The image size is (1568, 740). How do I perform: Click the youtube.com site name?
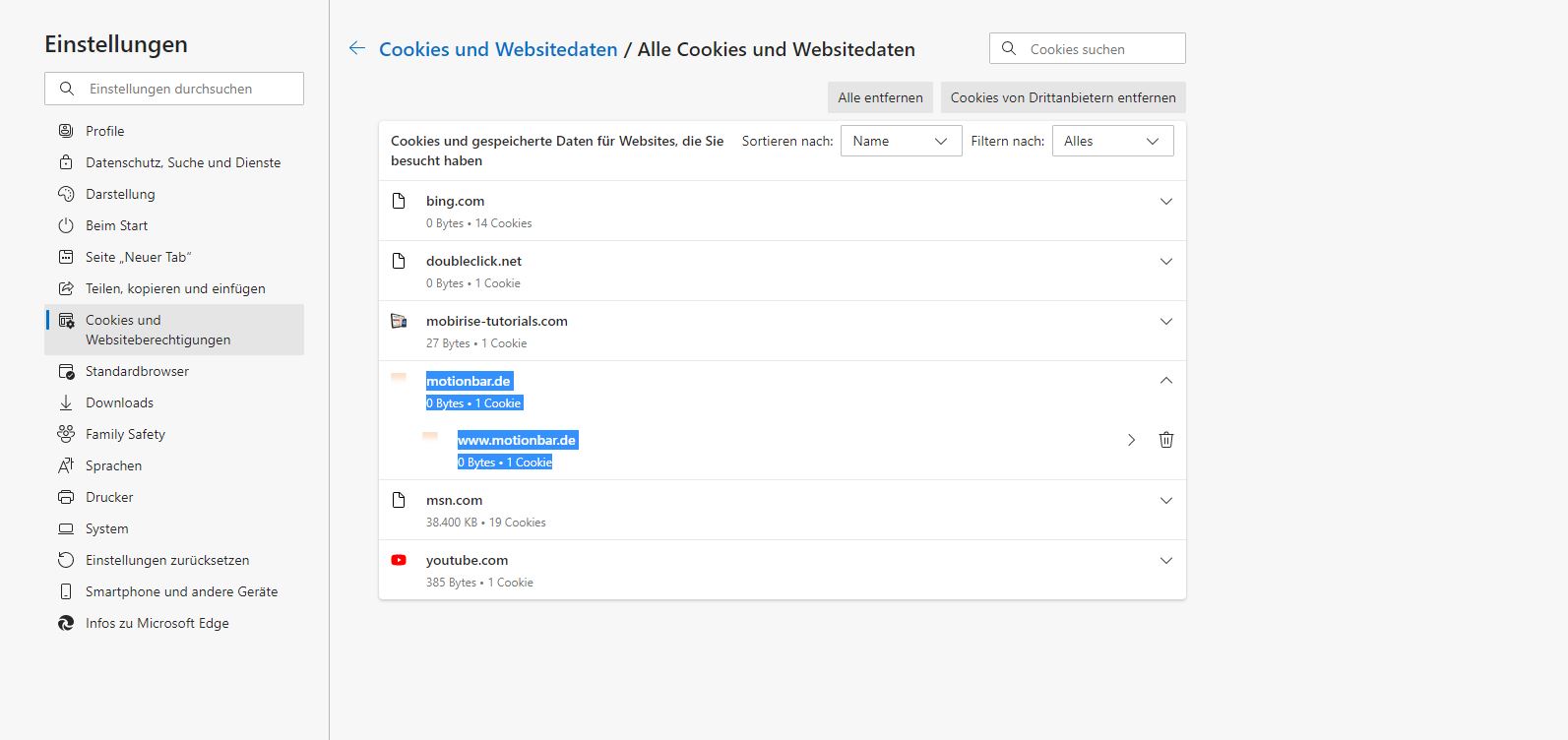pyautogui.click(x=467, y=560)
